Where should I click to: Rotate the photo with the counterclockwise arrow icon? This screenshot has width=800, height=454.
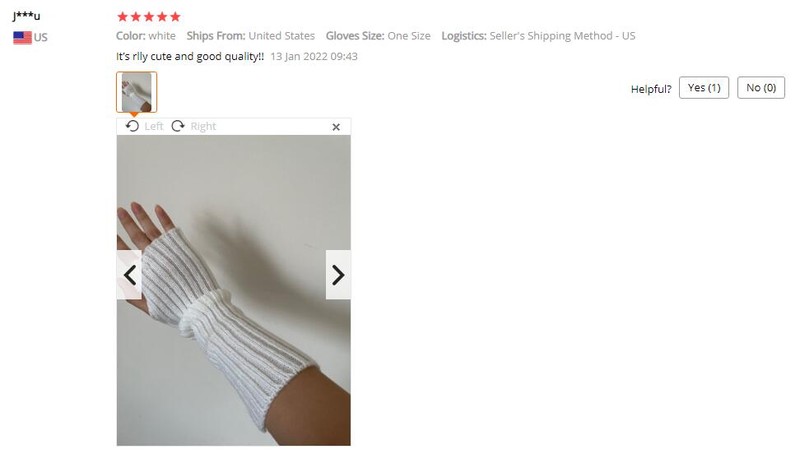pyautogui.click(x=132, y=126)
